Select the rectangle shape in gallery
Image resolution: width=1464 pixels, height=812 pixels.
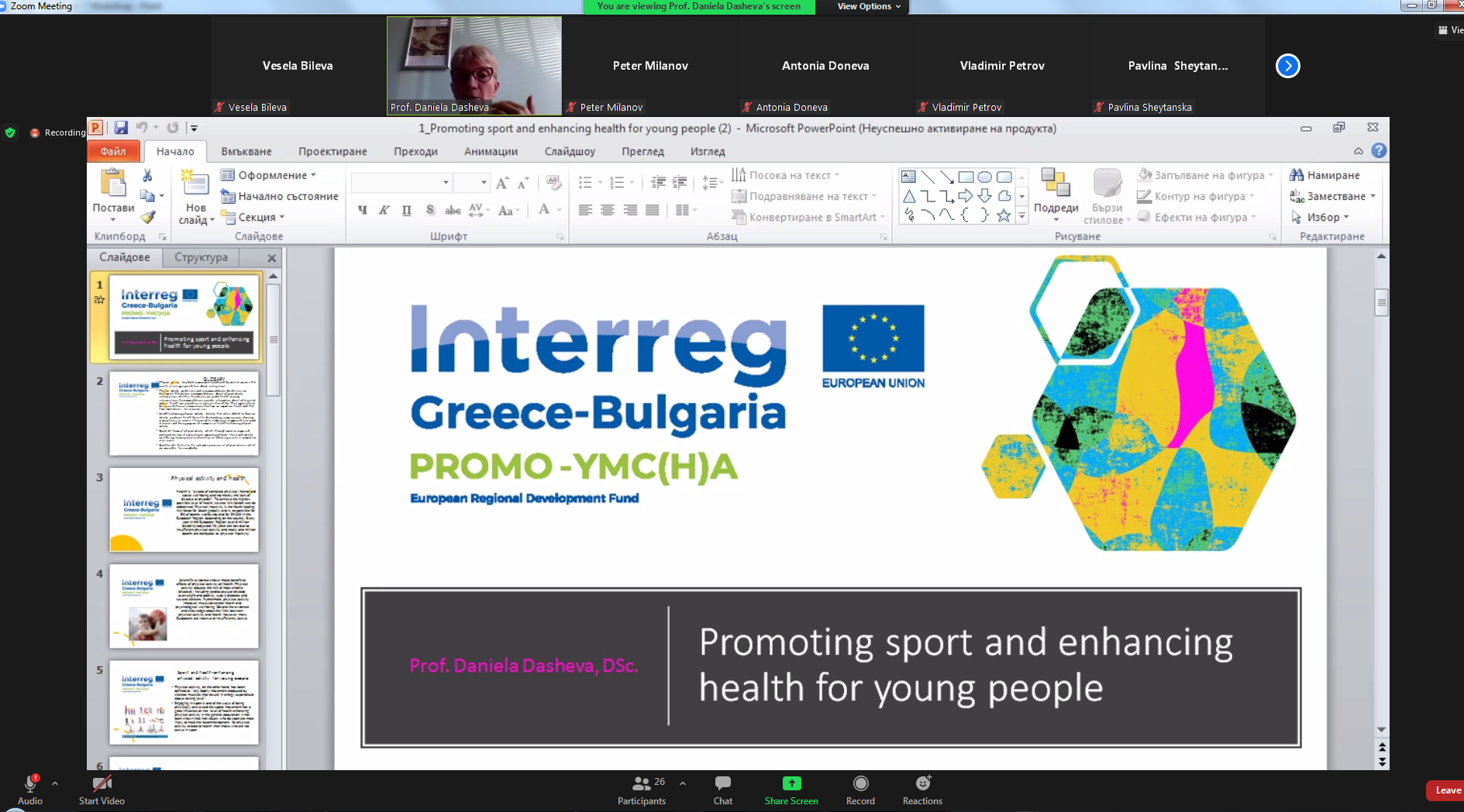tap(966, 177)
